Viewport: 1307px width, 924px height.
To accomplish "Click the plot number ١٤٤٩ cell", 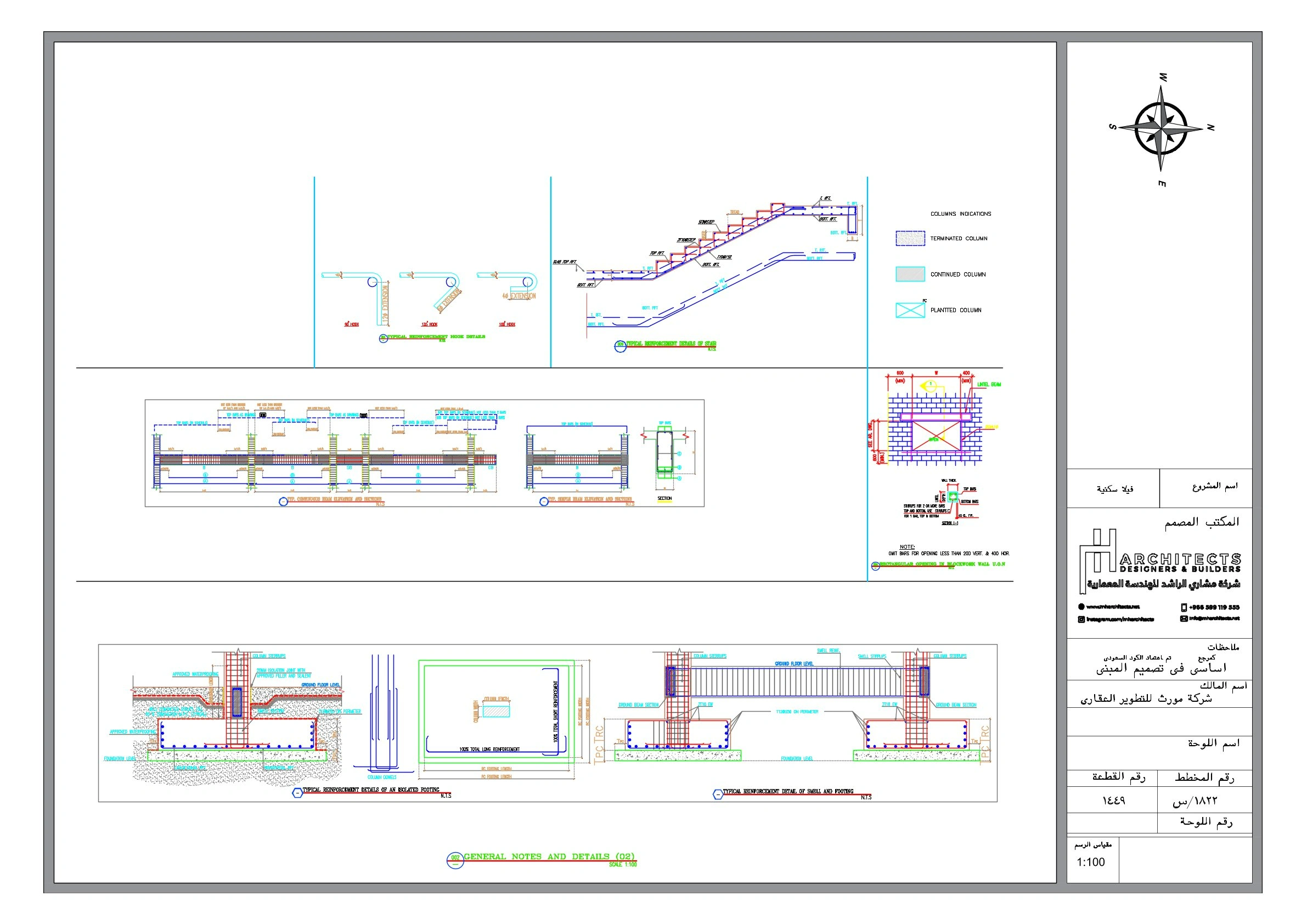I will tap(1113, 801).
